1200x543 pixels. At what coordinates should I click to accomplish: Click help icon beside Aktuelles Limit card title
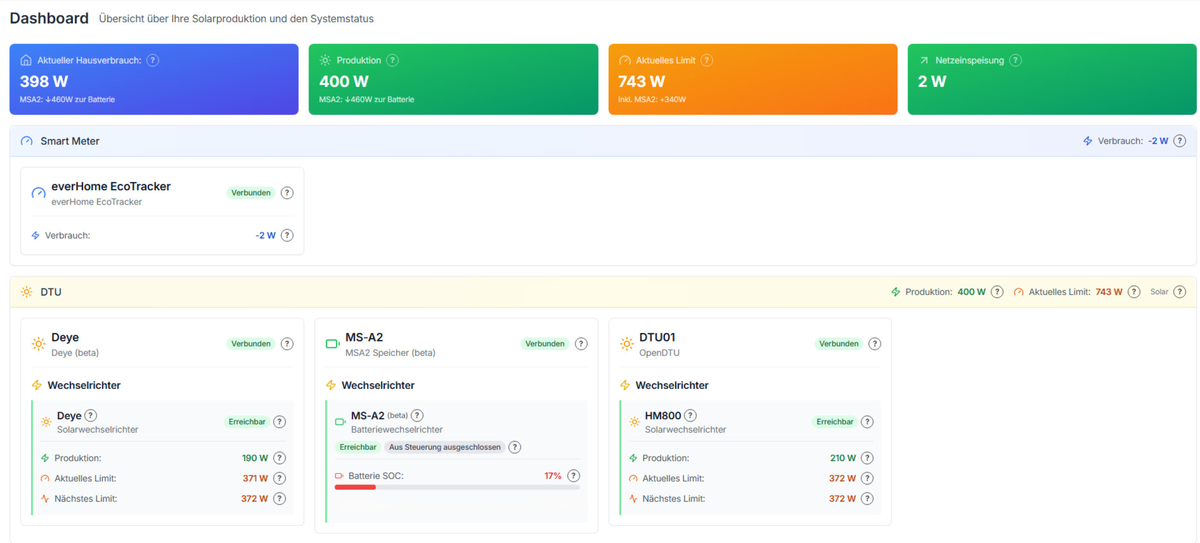[707, 60]
